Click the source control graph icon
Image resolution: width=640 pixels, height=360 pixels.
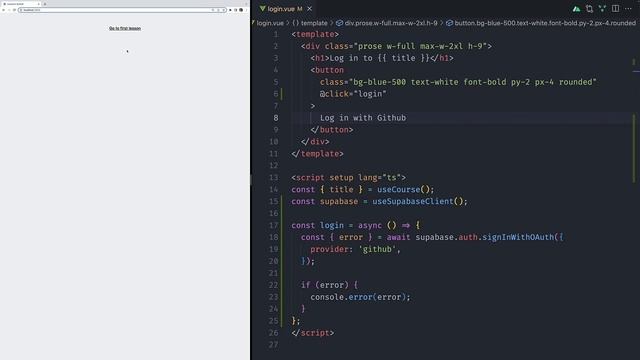point(602,9)
